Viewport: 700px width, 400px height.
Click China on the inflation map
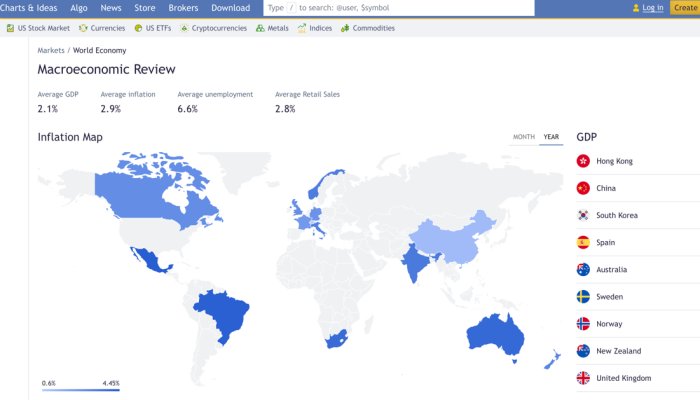point(451,241)
